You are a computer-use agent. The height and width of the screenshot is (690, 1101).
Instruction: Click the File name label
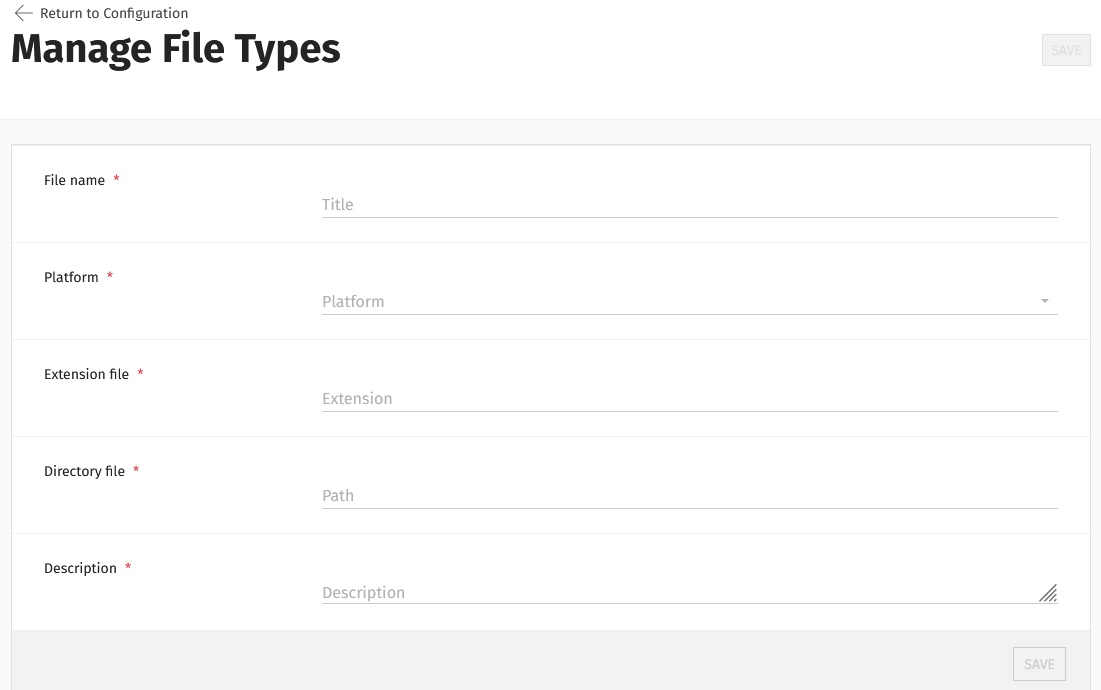74,180
